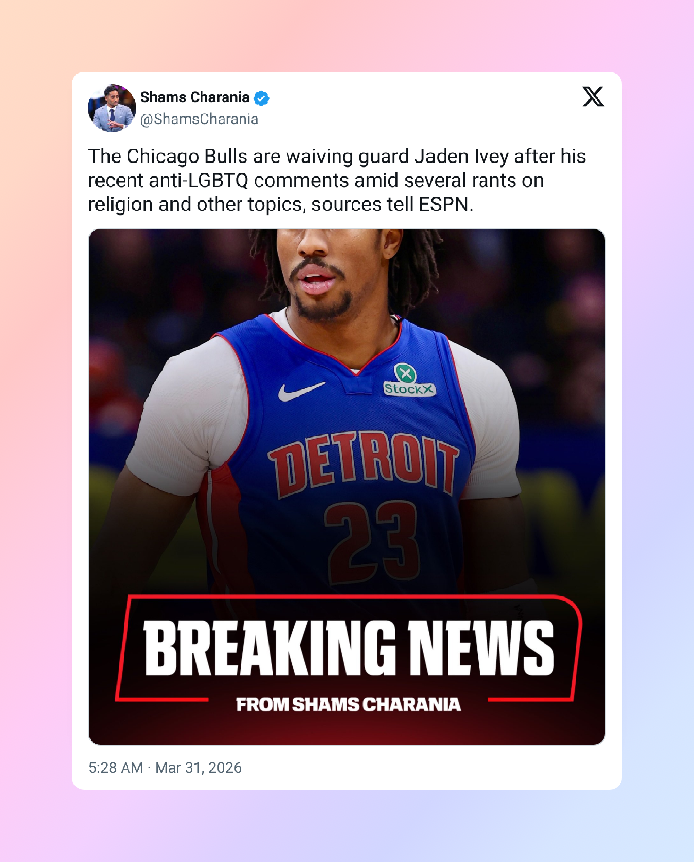Click the blue verified checkmark badge

(x=262, y=98)
